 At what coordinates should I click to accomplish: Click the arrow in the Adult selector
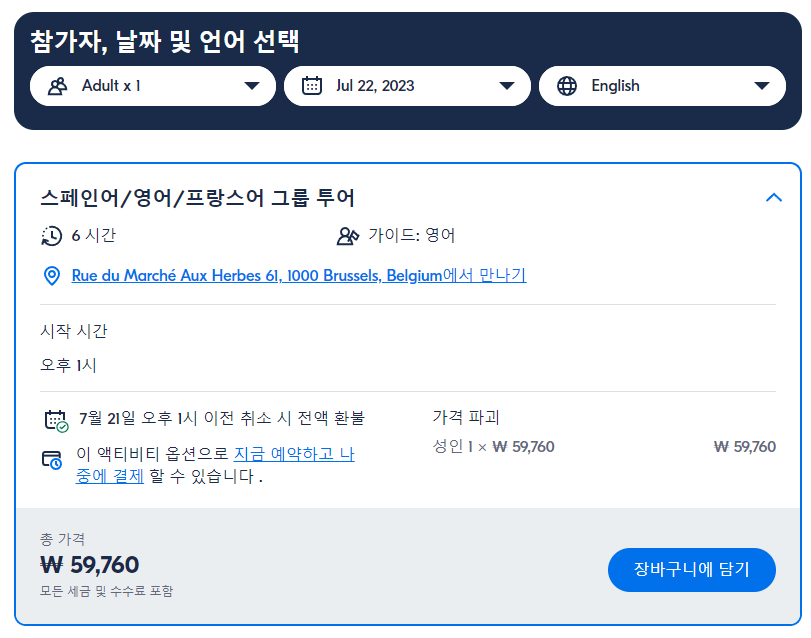(252, 86)
